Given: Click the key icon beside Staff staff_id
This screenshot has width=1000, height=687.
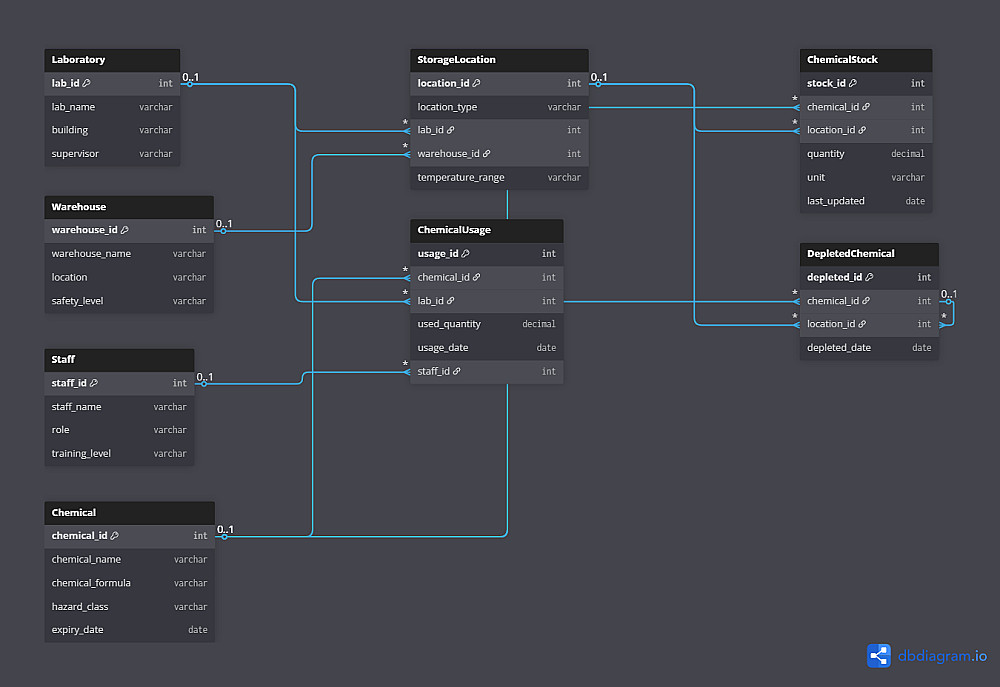Looking at the screenshot, I should 94,383.
